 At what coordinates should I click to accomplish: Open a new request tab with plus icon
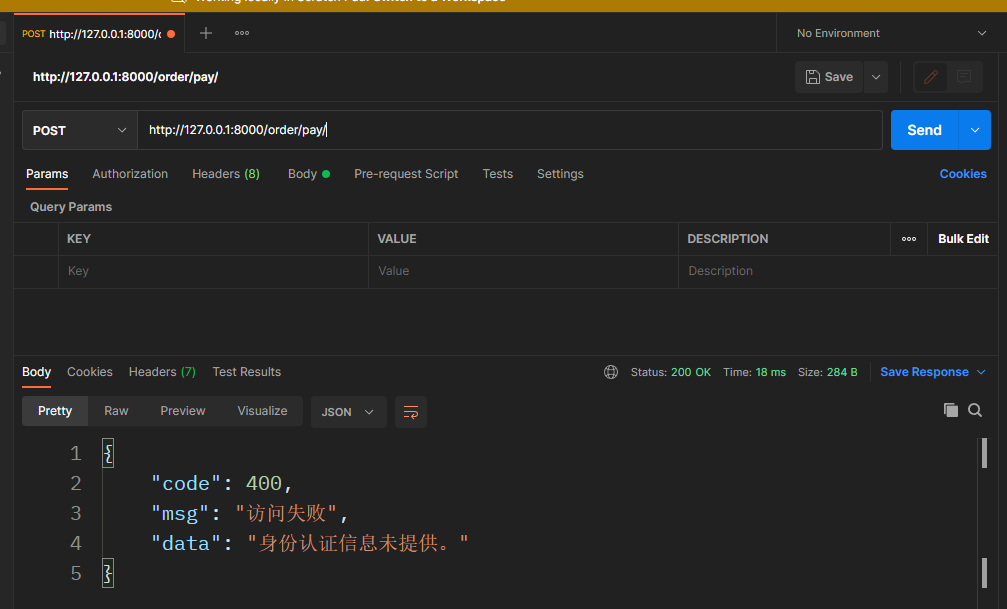click(x=206, y=33)
